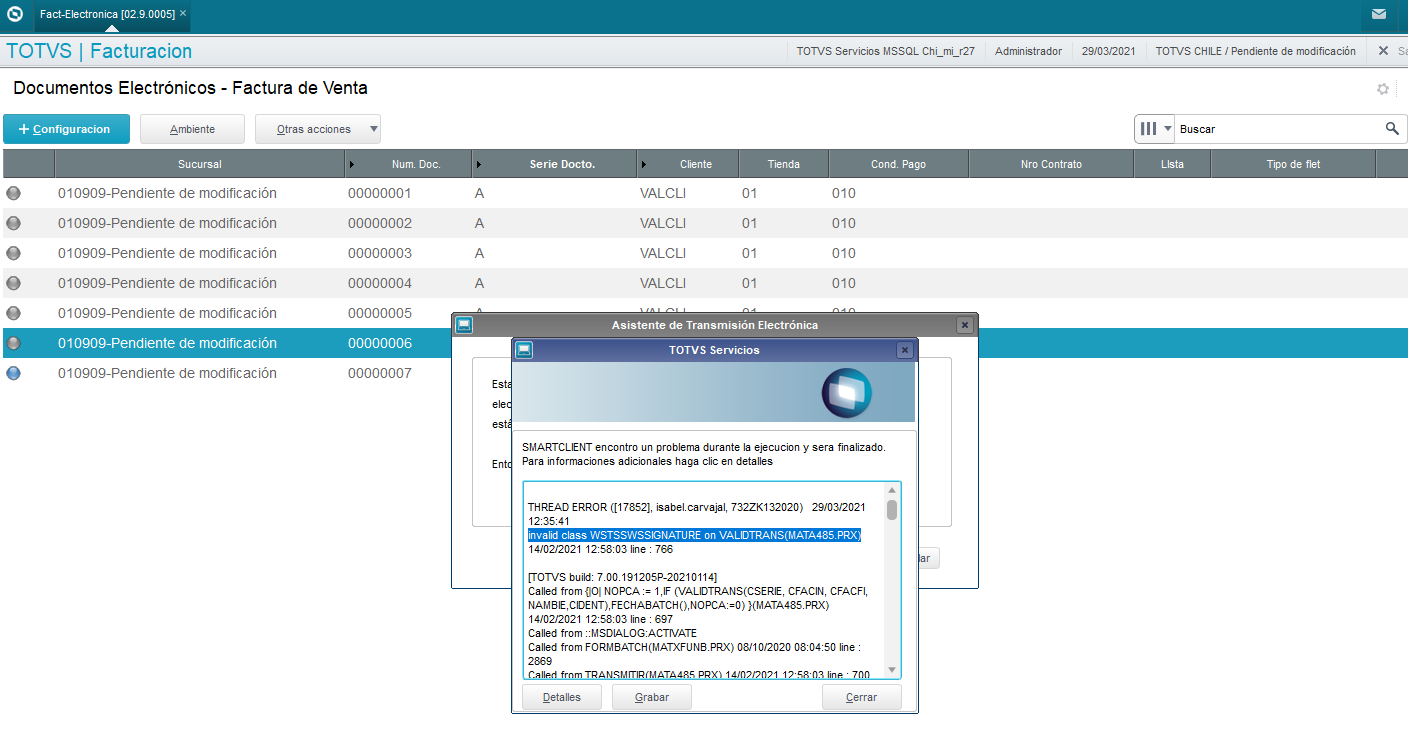
Task: Click Cond. Pago 010 in row 00000004
Action: click(844, 283)
